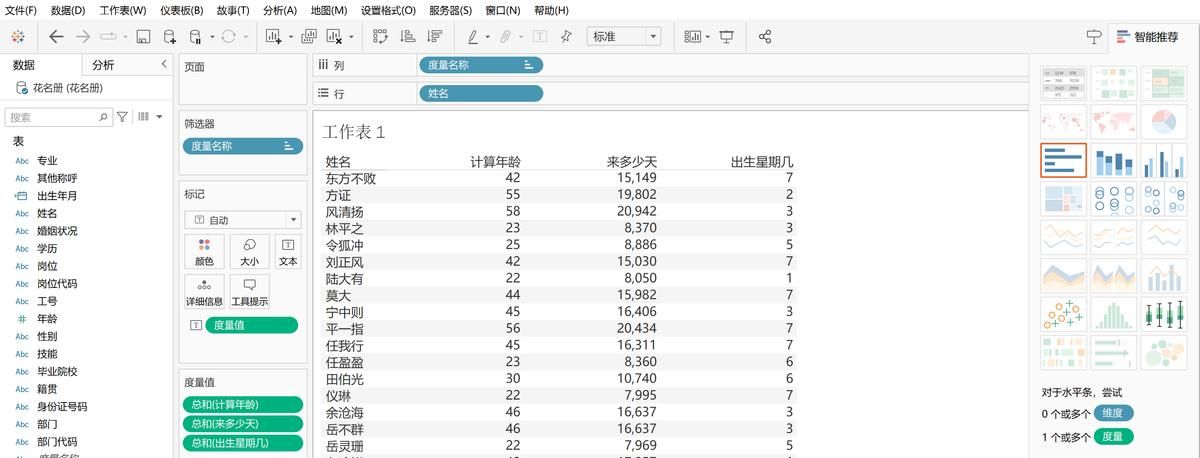Click the 度量值 pill on marks card

[251, 325]
